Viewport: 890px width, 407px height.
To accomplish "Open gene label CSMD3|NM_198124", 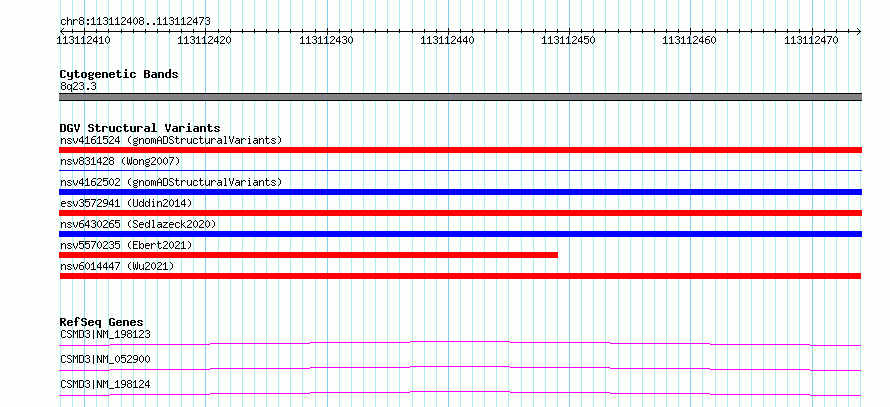I will [x=105, y=384].
